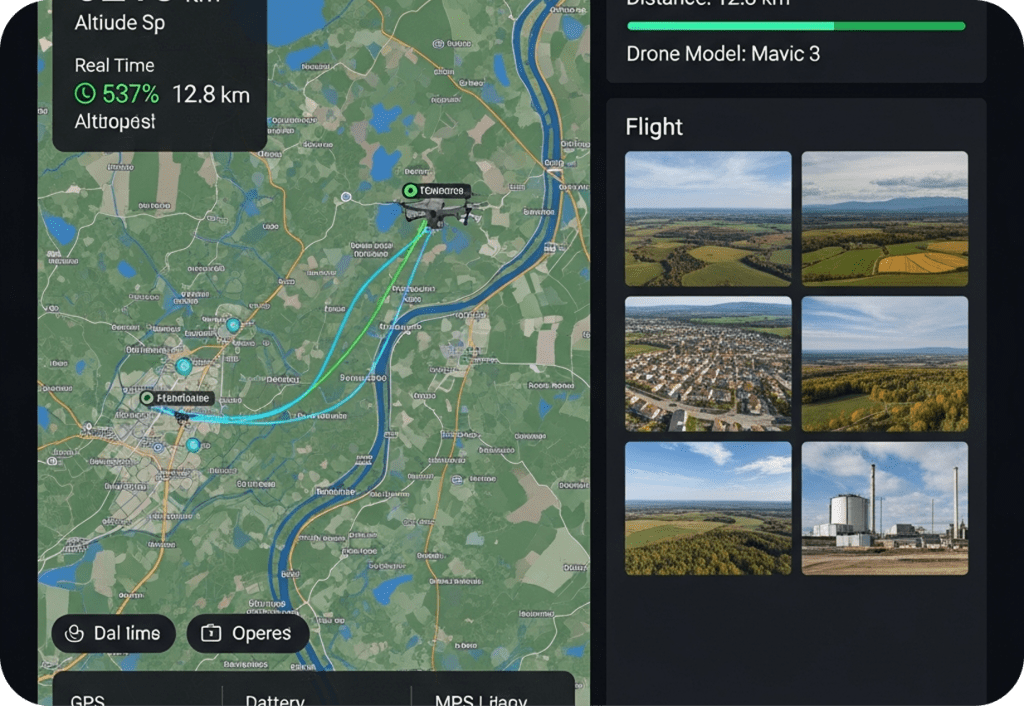
Task: Click the green distance progress bar
Action: click(x=796, y=26)
